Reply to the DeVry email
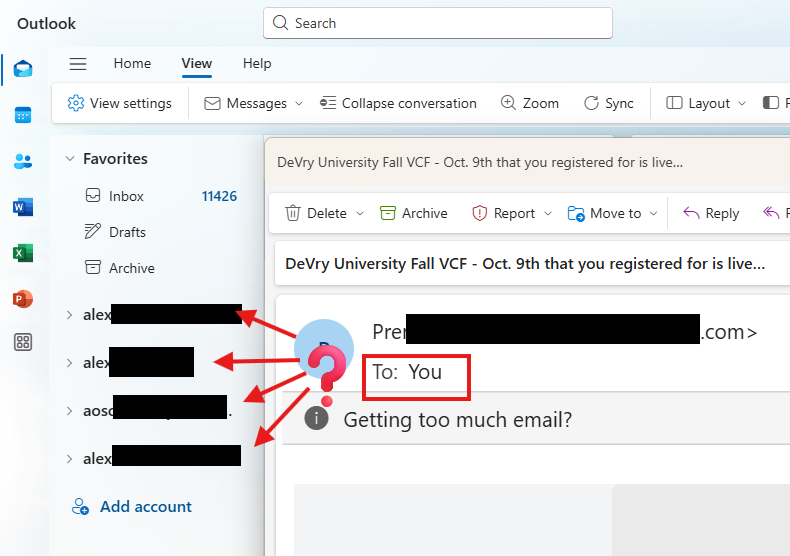The width and height of the screenshot is (790, 556). point(711,214)
